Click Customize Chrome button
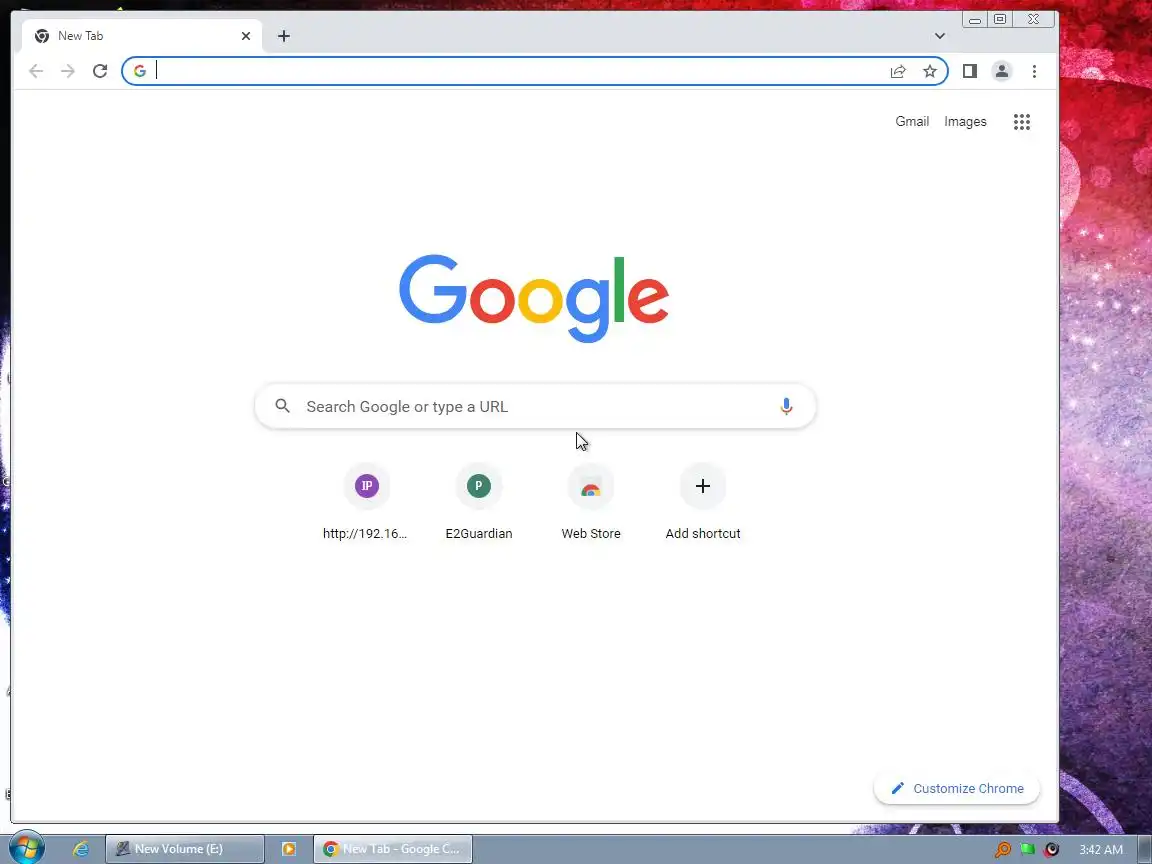Image resolution: width=1152 pixels, height=864 pixels. coord(957,788)
